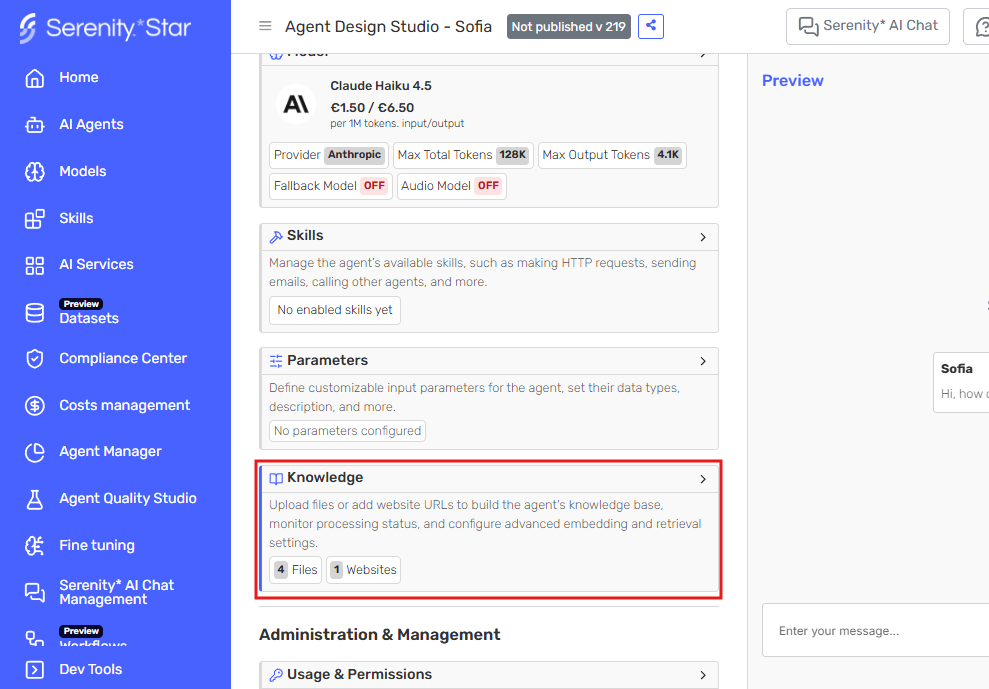Viewport: 989px width, 689px height.
Task: Click the Preview panel heading
Action: [792, 81]
